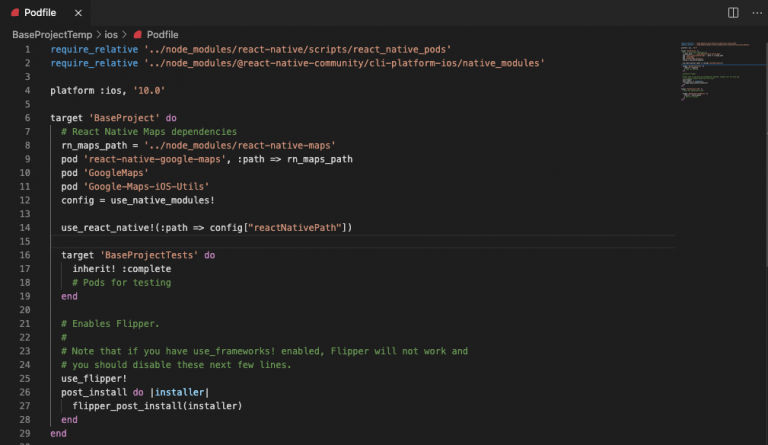
Task: Expand the chevron after ios
Action: click(x=124, y=35)
